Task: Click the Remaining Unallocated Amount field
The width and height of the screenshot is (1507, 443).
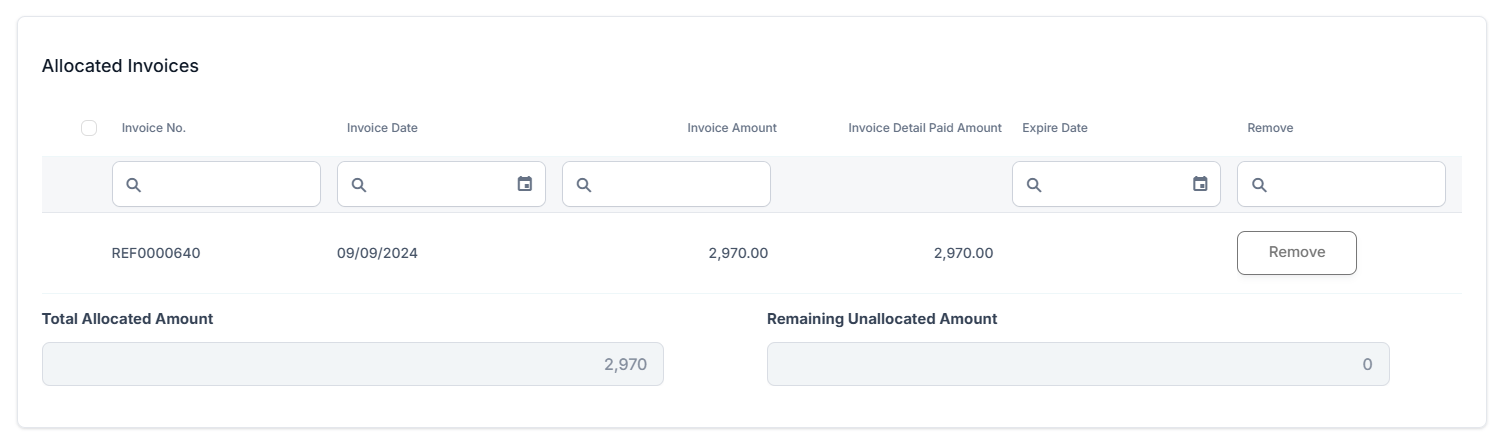Action: point(1077,364)
